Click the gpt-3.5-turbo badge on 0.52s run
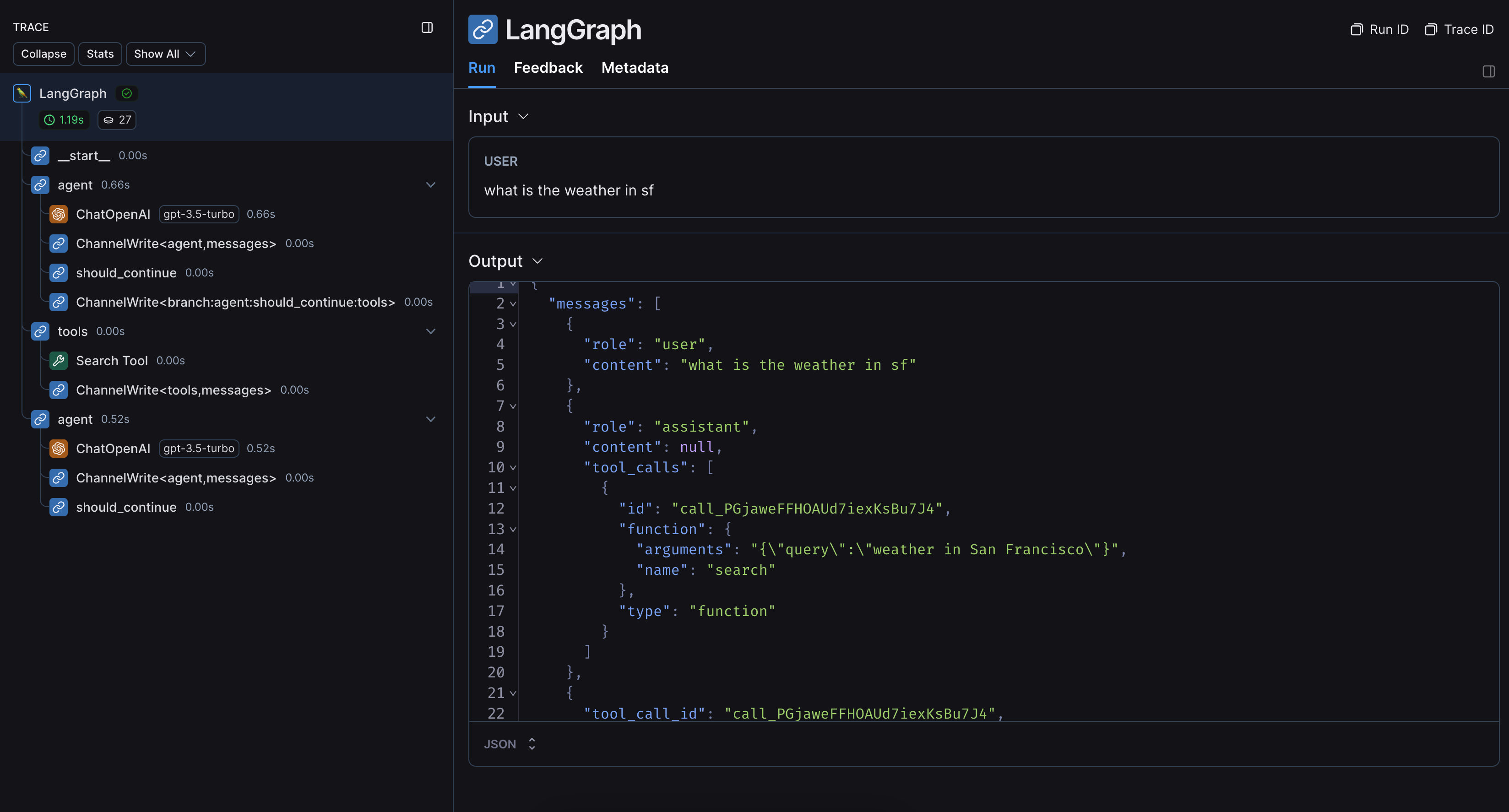Viewport: 1509px width, 812px height. pyautogui.click(x=199, y=448)
